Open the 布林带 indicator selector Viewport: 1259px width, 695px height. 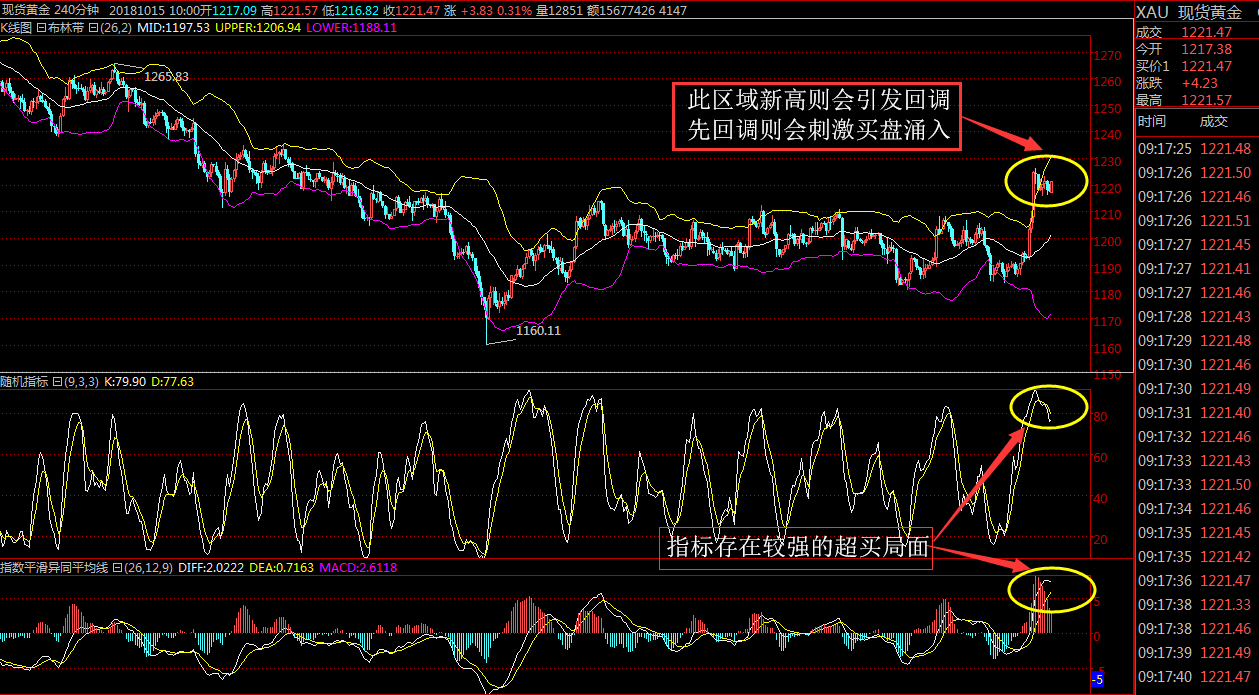[62, 28]
